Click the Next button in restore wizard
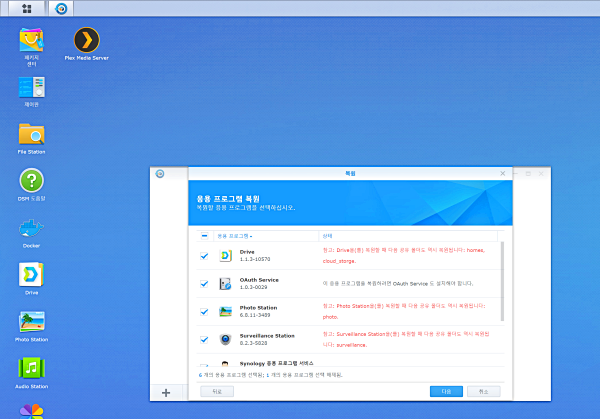The image size is (600, 419). (446, 391)
